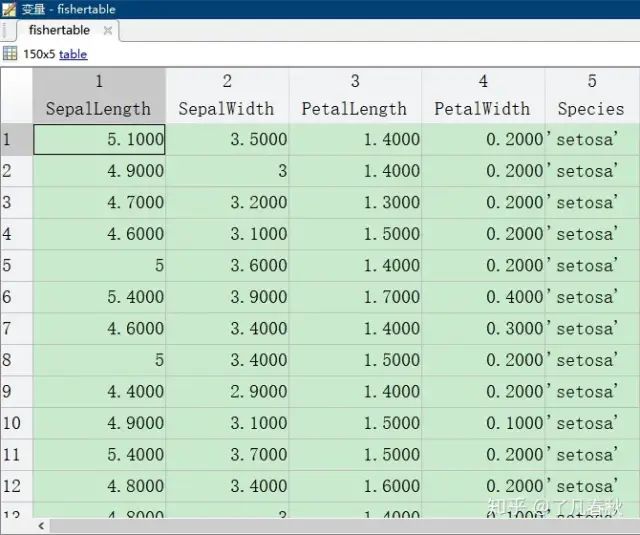Click PetalWidth cell 0.2000 in row 2

483,171
